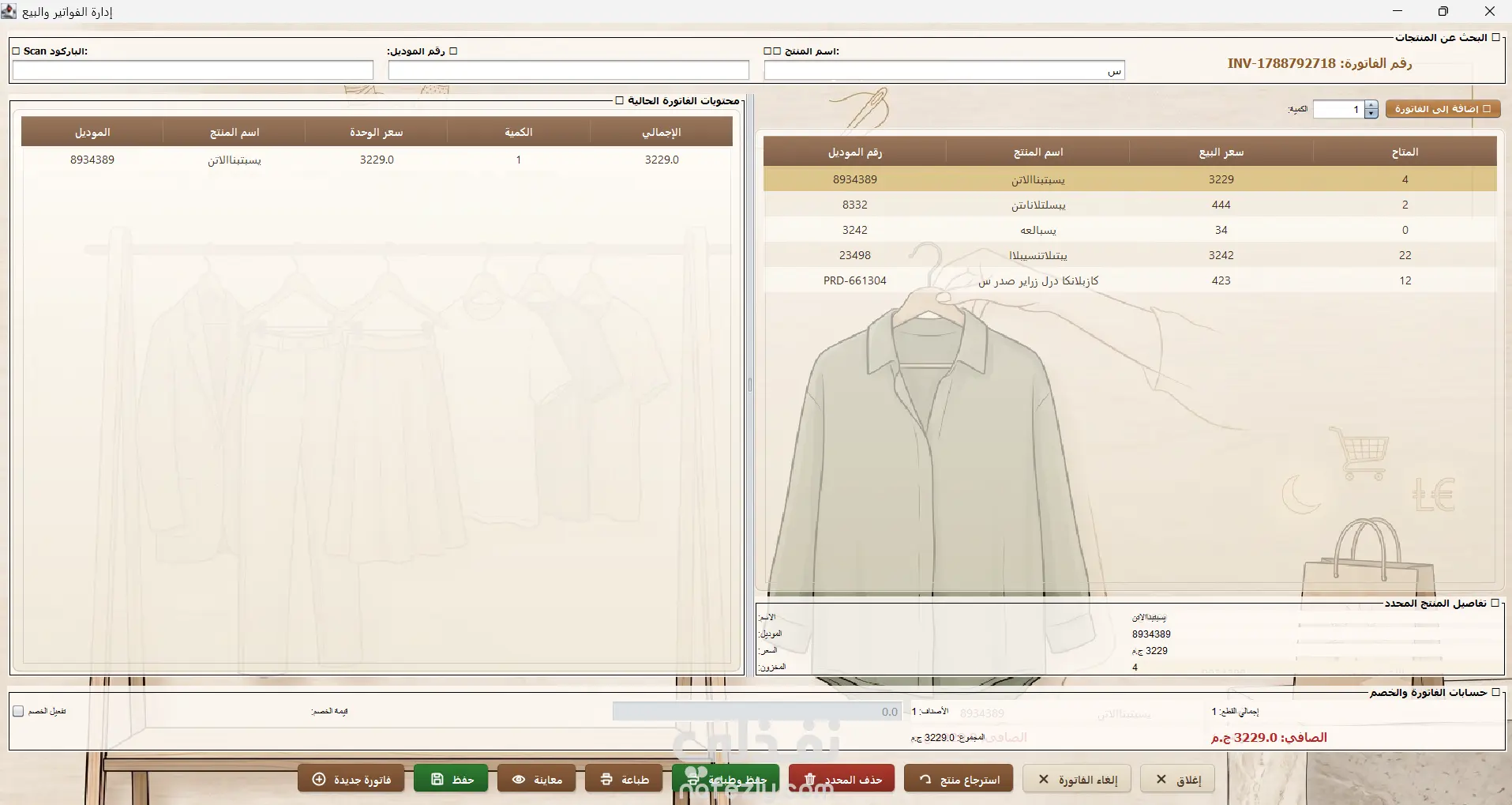Select the product row with model PRD-661304
The height and width of the screenshot is (805, 1512).
(x=1130, y=280)
